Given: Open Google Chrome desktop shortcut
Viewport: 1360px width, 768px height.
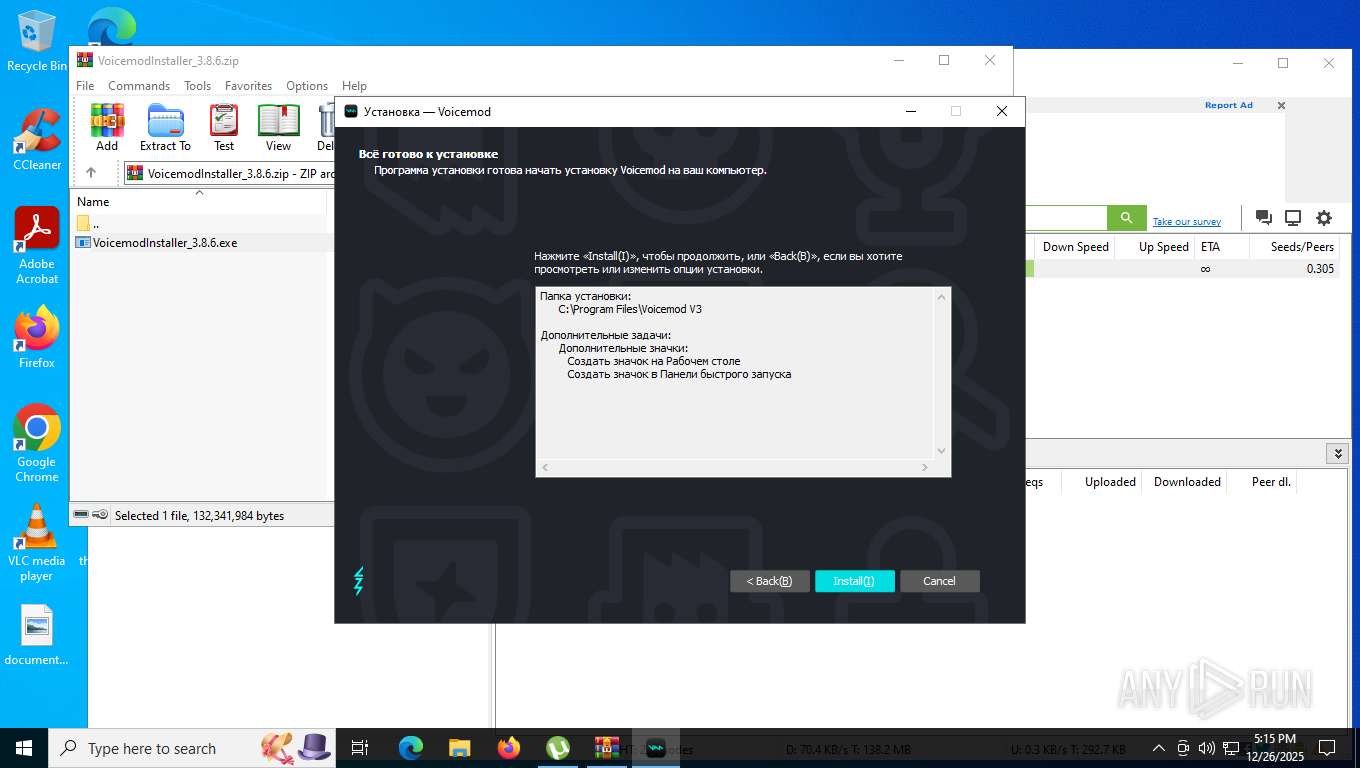Looking at the screenshot, I should tap(37, 443).
